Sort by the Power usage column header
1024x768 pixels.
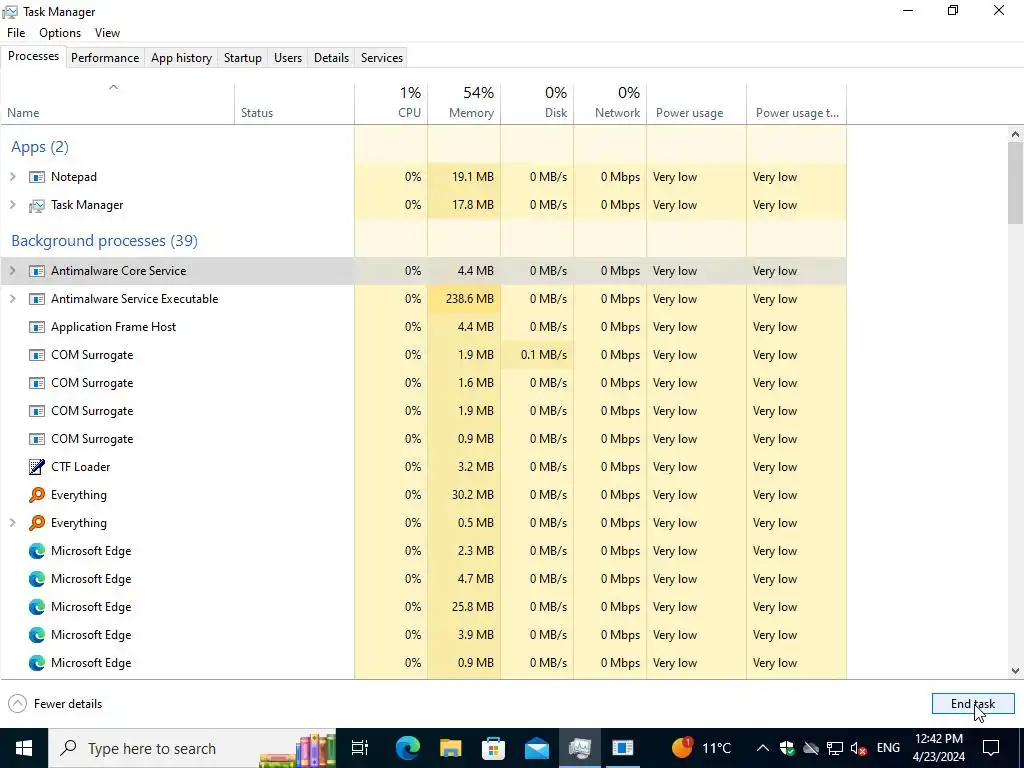pyautogui.click(x=697, y=104)
